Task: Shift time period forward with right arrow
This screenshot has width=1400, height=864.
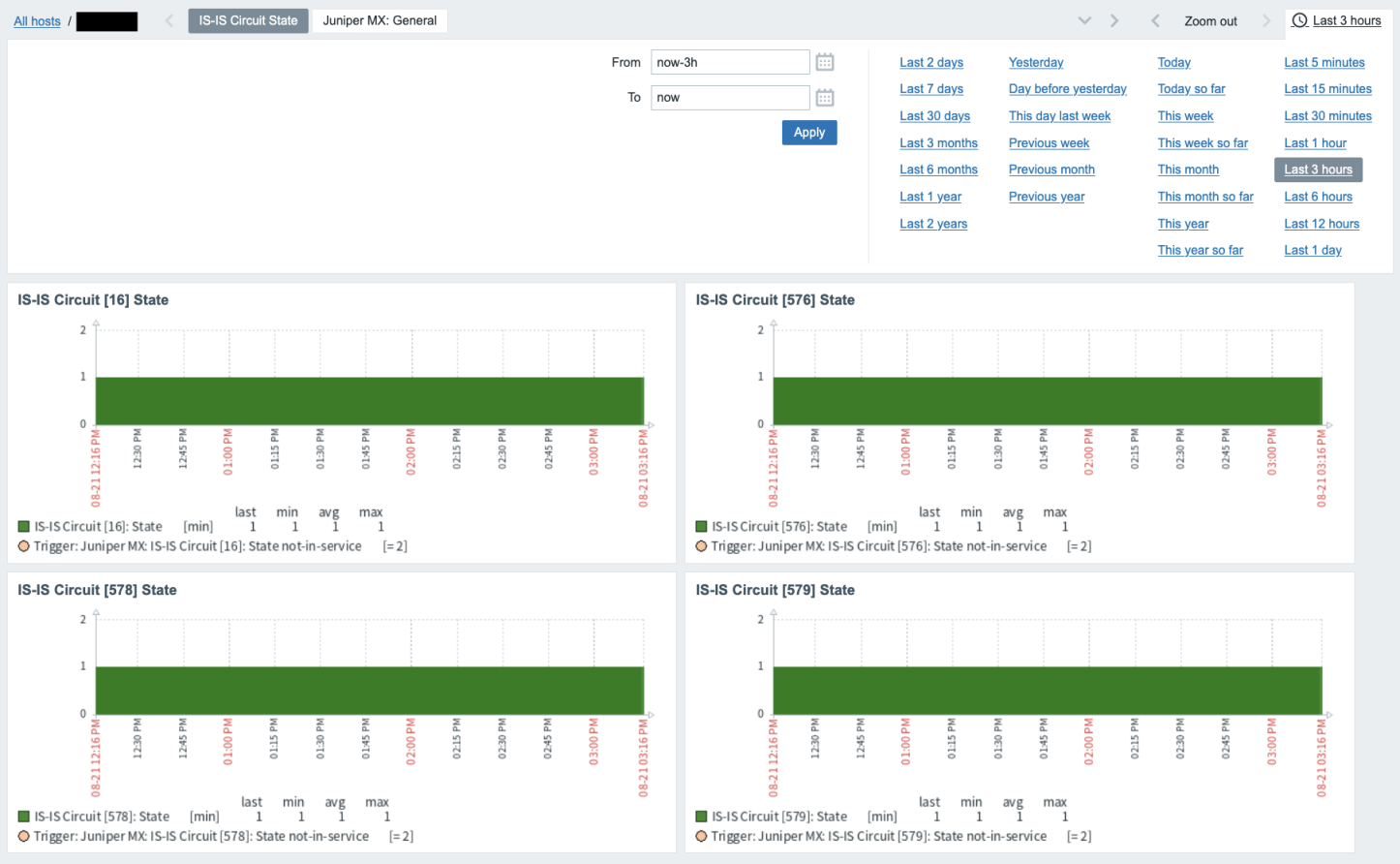Action: click(1265, 20)
